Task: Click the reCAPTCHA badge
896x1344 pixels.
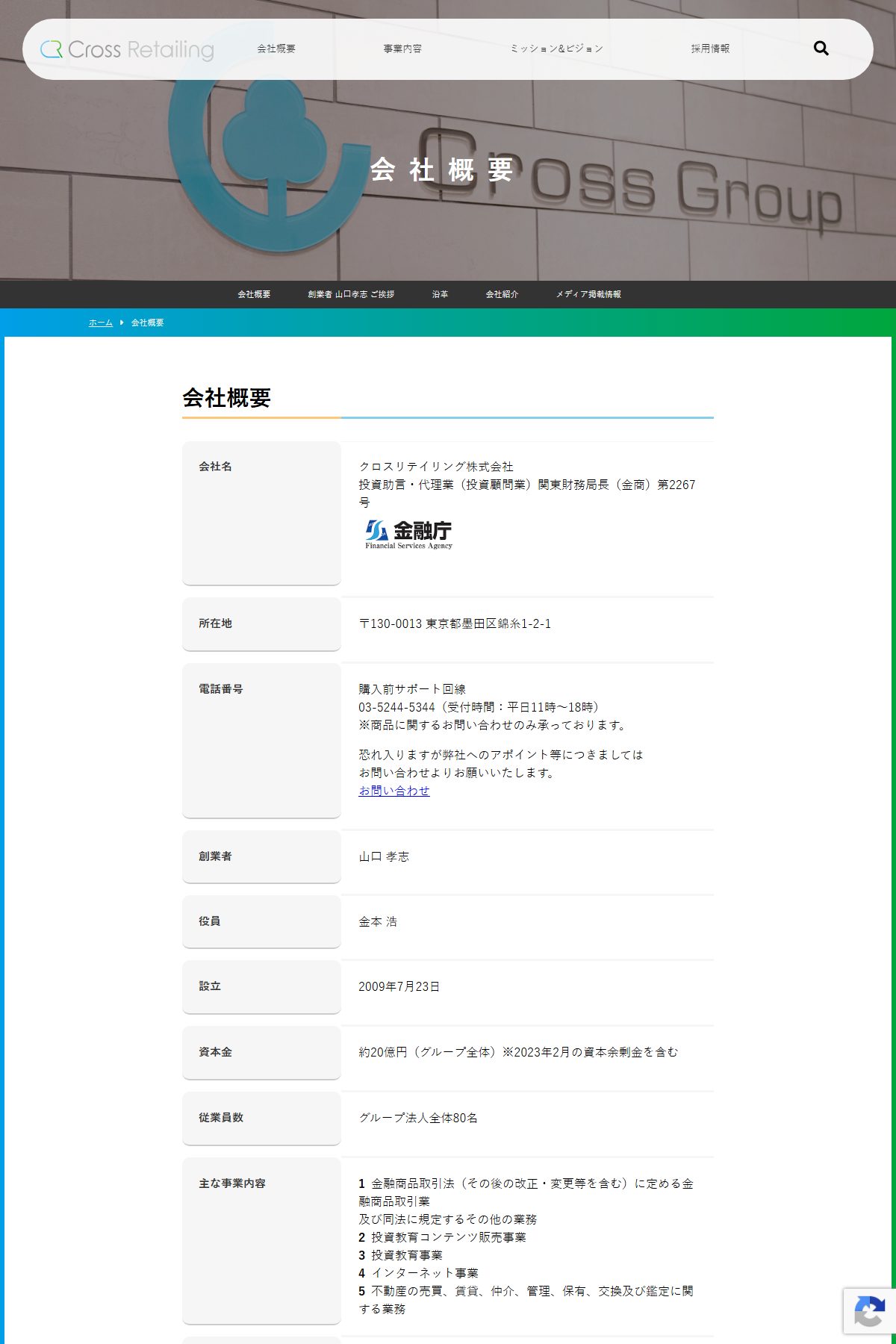Action: pyautogui.click(x=869, y=1311)
